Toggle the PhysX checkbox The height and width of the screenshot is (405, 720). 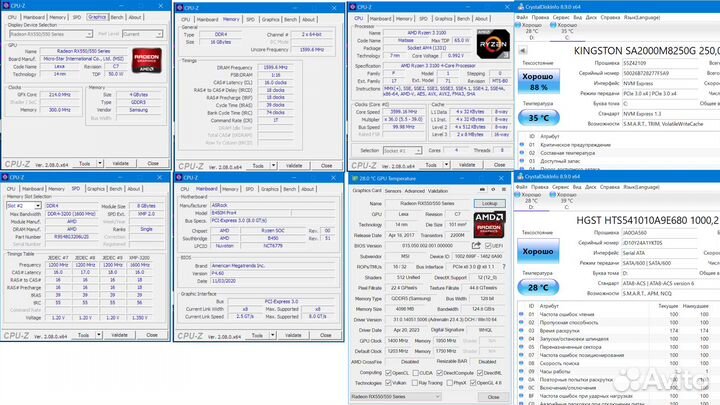(x=450, y=382)
